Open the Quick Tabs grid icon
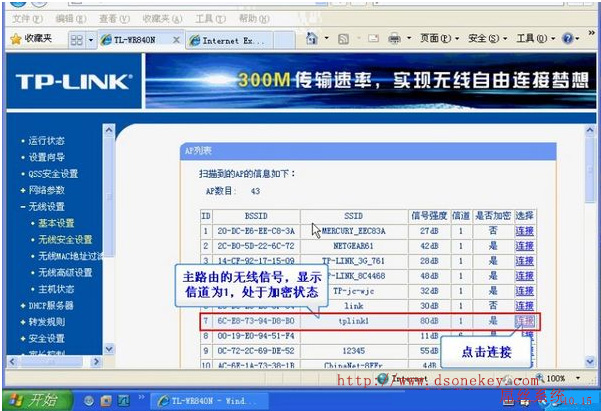Screen dimensions: 601x411 (x=77, y=40)
